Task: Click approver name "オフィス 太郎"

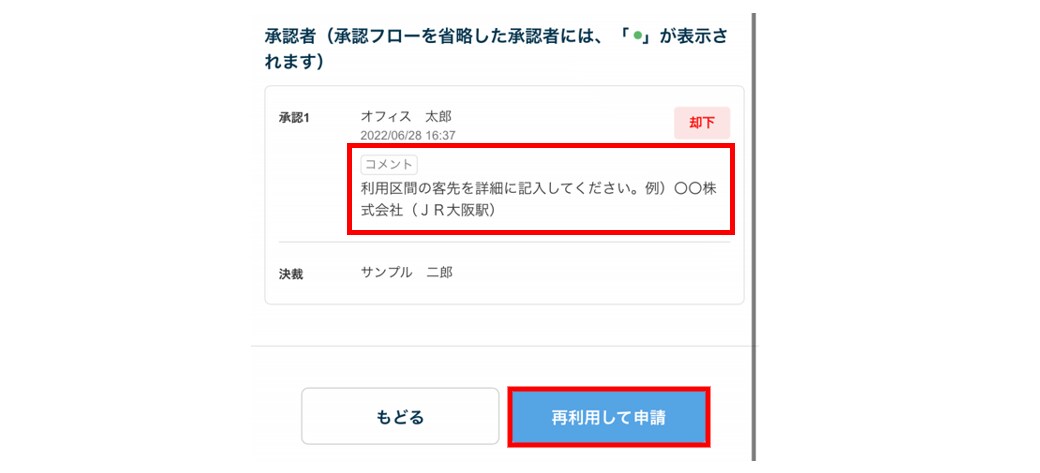Action: click(406, 116)
